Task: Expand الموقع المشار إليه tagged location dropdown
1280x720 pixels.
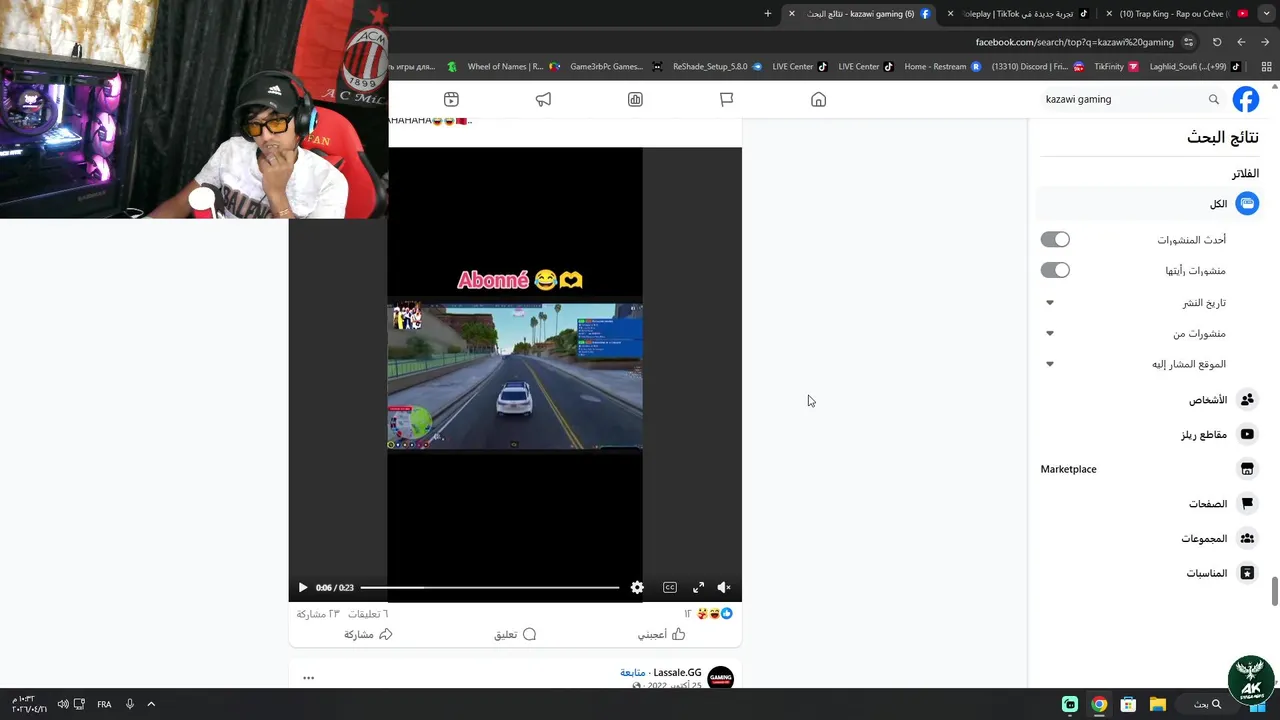Action: point(1050,364)
